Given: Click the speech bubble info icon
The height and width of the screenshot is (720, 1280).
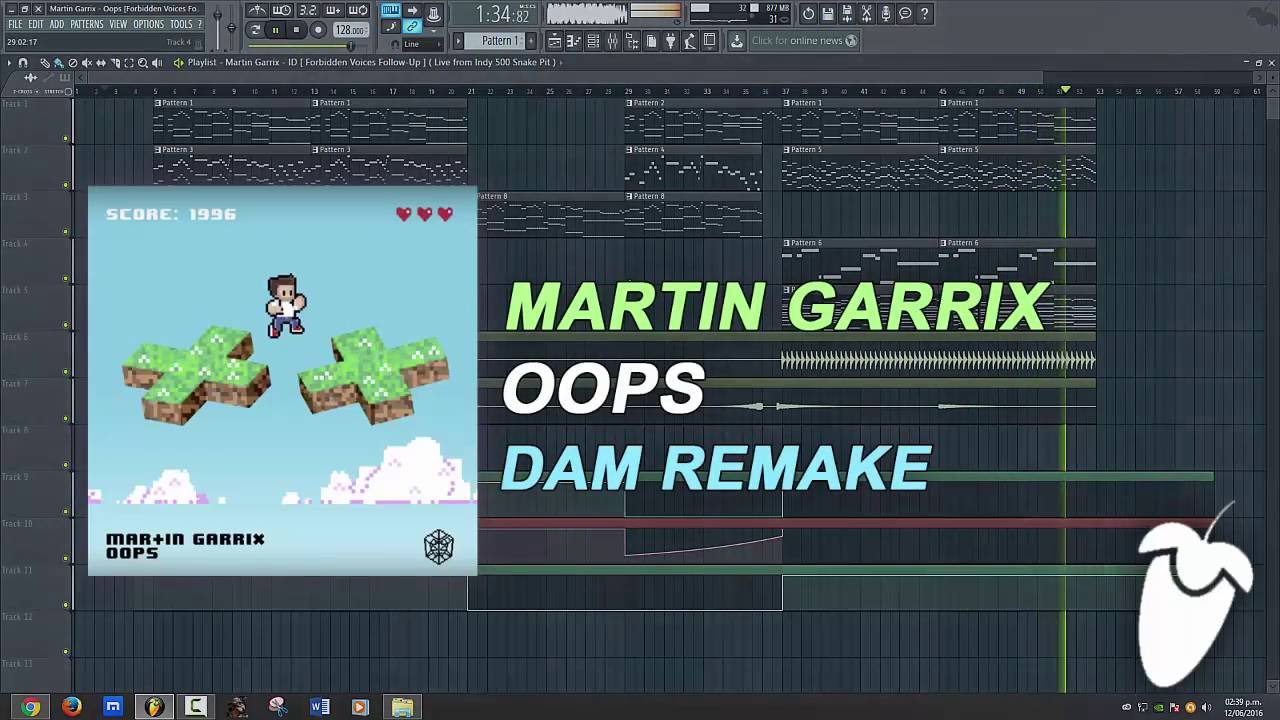Looking at the screenshot, I should pyautogui.click(x=905, y=14).
